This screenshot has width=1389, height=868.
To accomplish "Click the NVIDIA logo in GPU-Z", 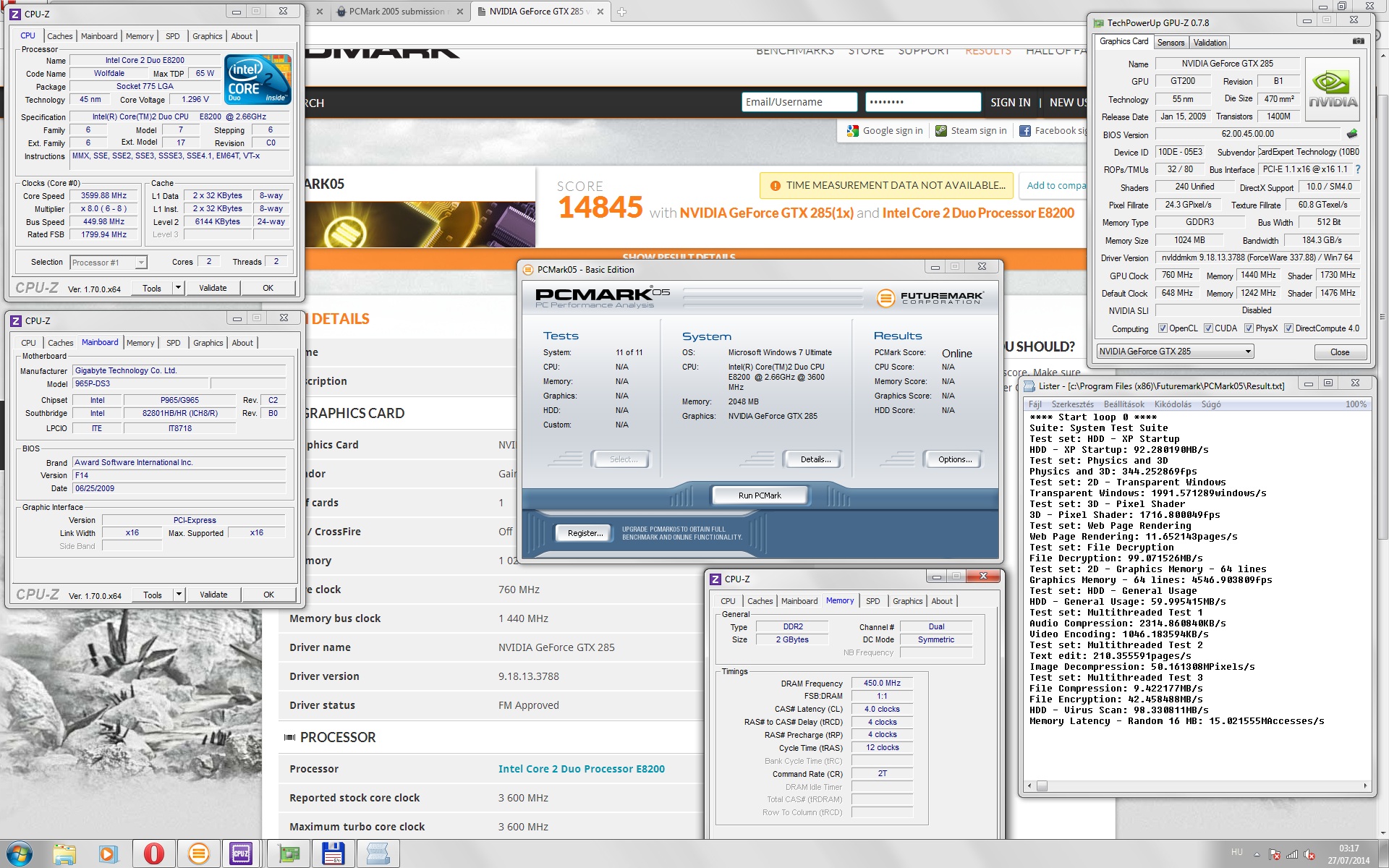I will coord(1332,90).
